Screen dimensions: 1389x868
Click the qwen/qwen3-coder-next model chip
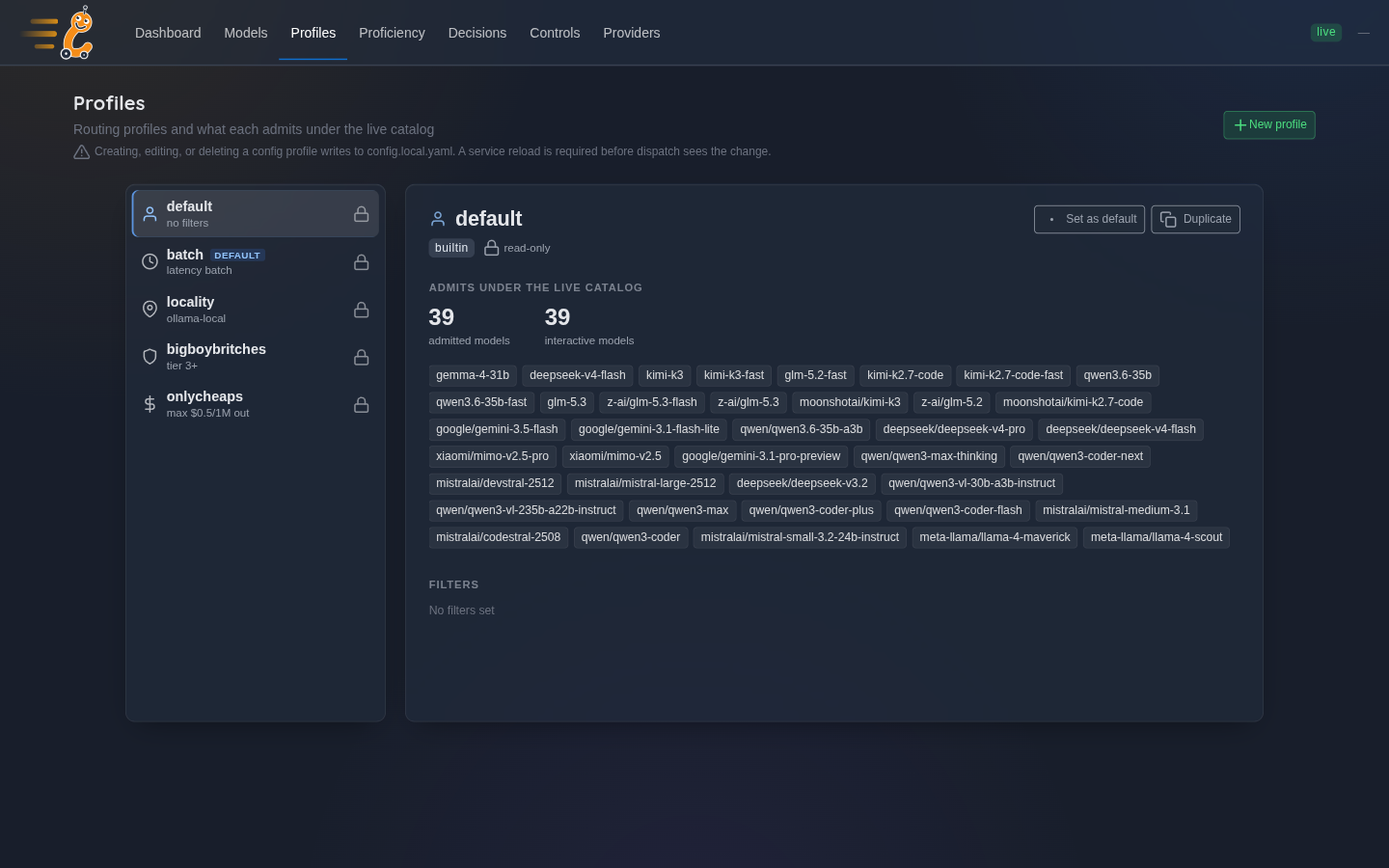click(1080, 456)
